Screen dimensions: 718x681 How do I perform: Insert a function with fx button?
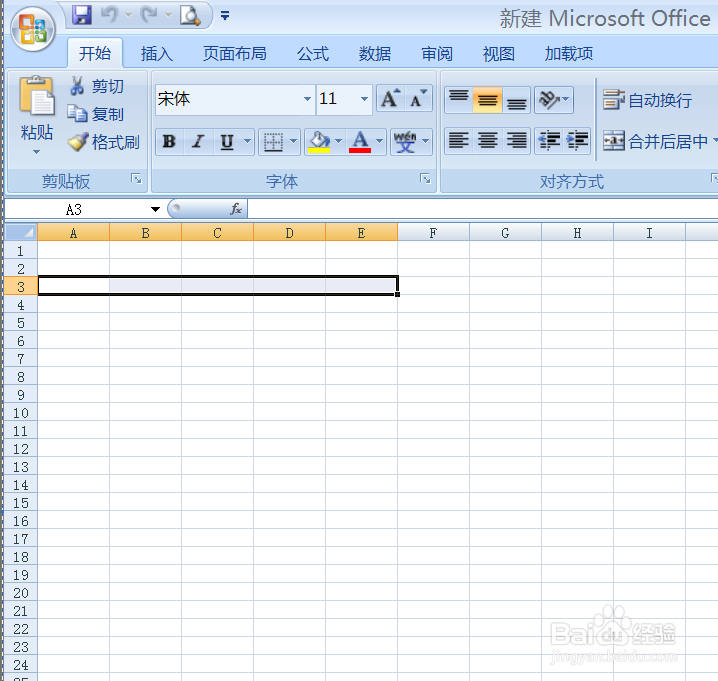(x=236, y=209)
